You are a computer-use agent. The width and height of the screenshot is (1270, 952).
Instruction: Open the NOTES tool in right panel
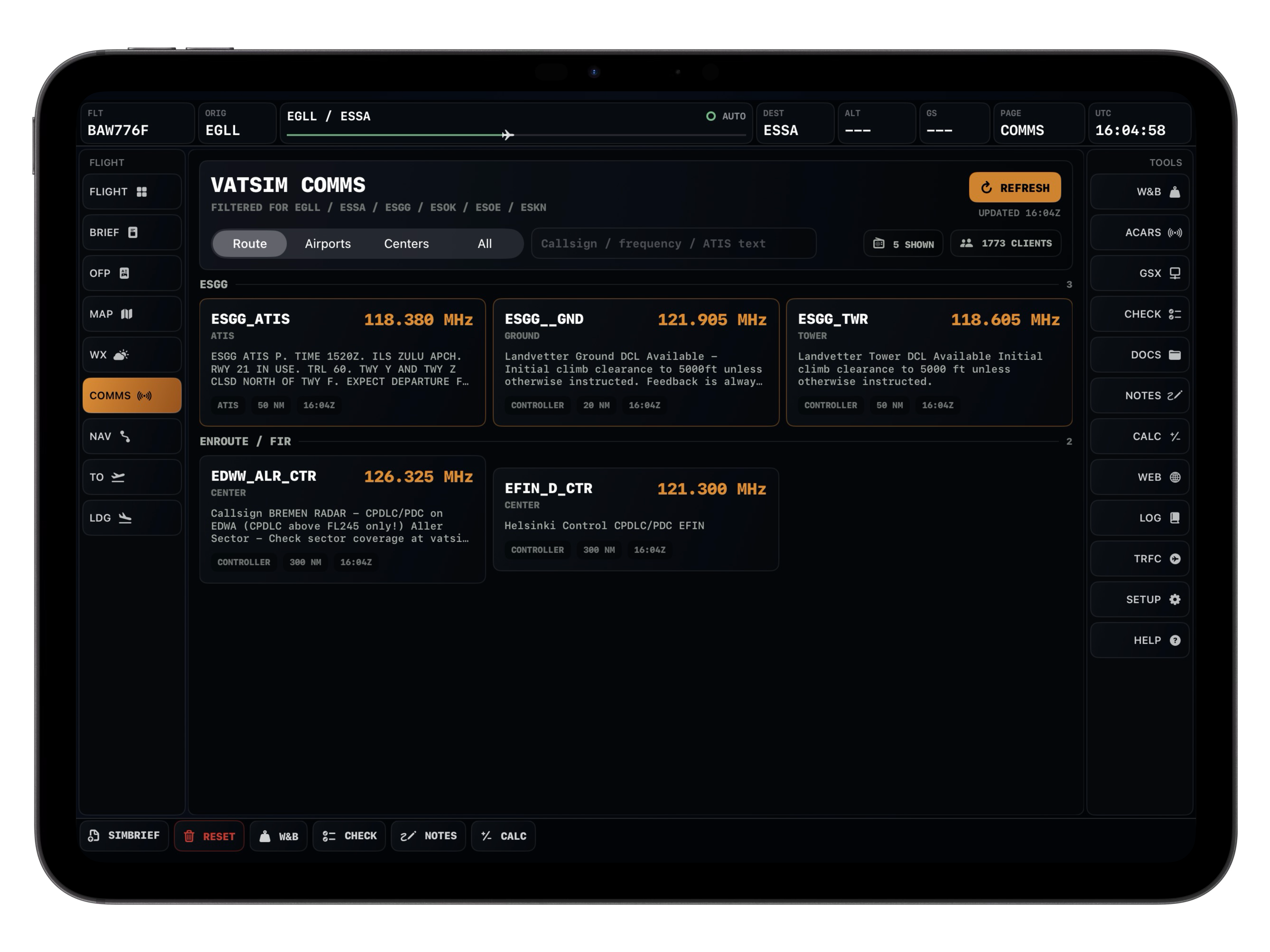[1140, 395]
